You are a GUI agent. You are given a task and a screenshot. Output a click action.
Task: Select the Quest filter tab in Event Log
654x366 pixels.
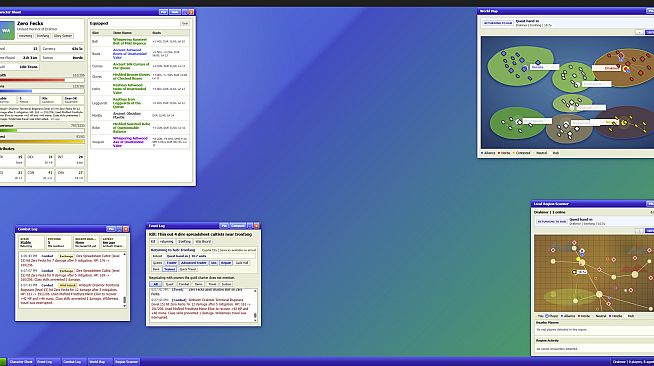point(169,284)
